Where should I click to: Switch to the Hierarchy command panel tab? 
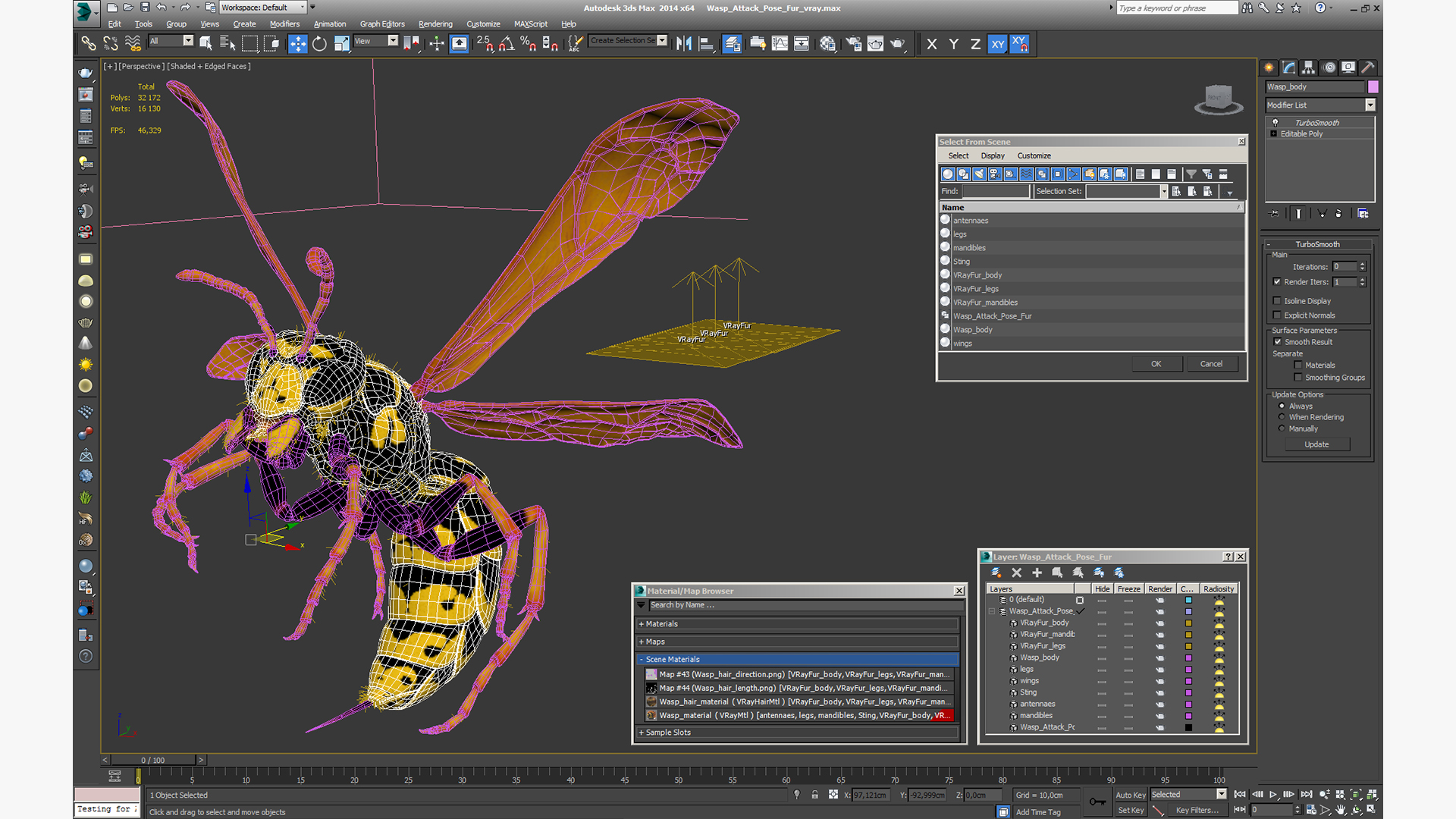coord(1308,67)
